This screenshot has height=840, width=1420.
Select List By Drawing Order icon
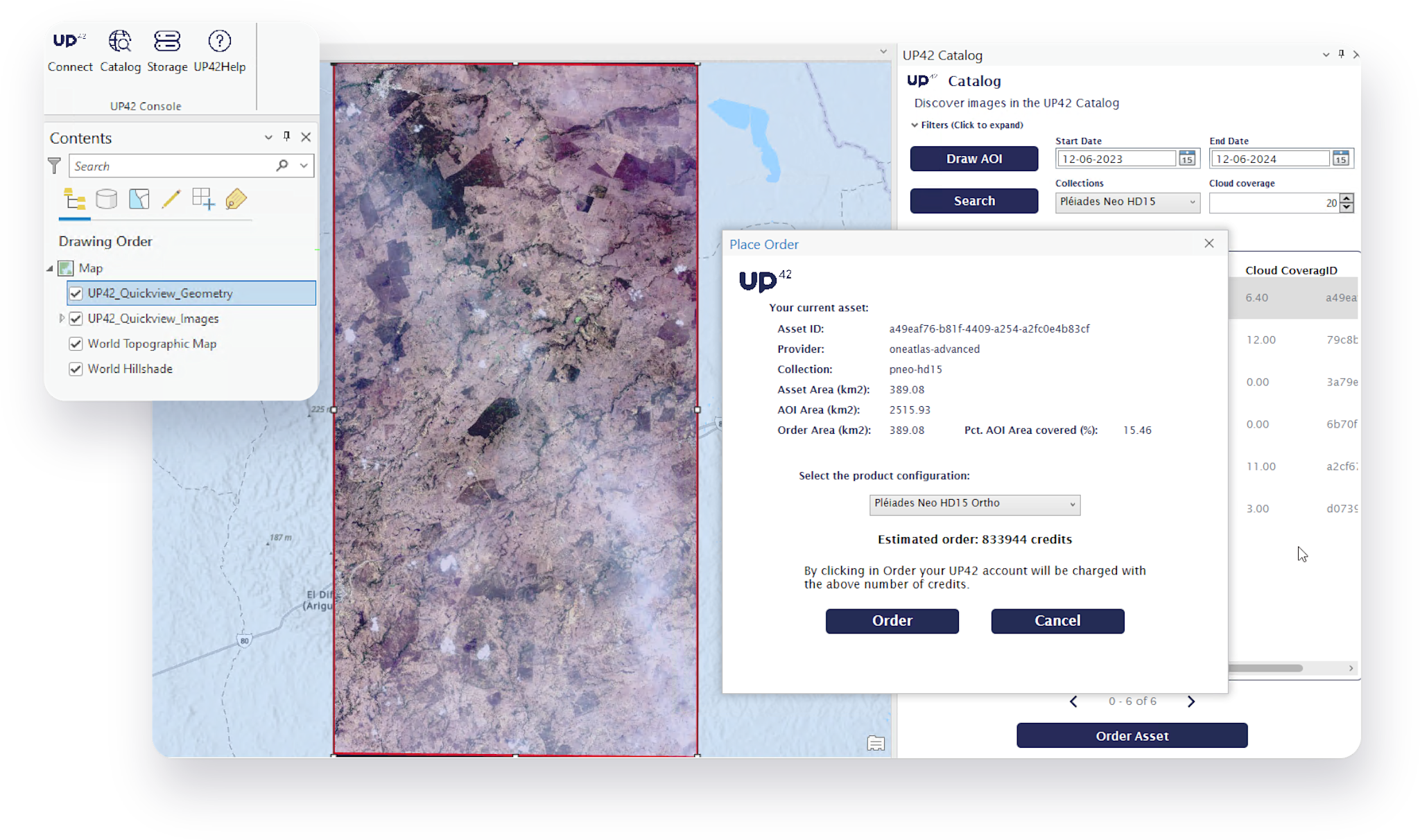click(75, 200)
